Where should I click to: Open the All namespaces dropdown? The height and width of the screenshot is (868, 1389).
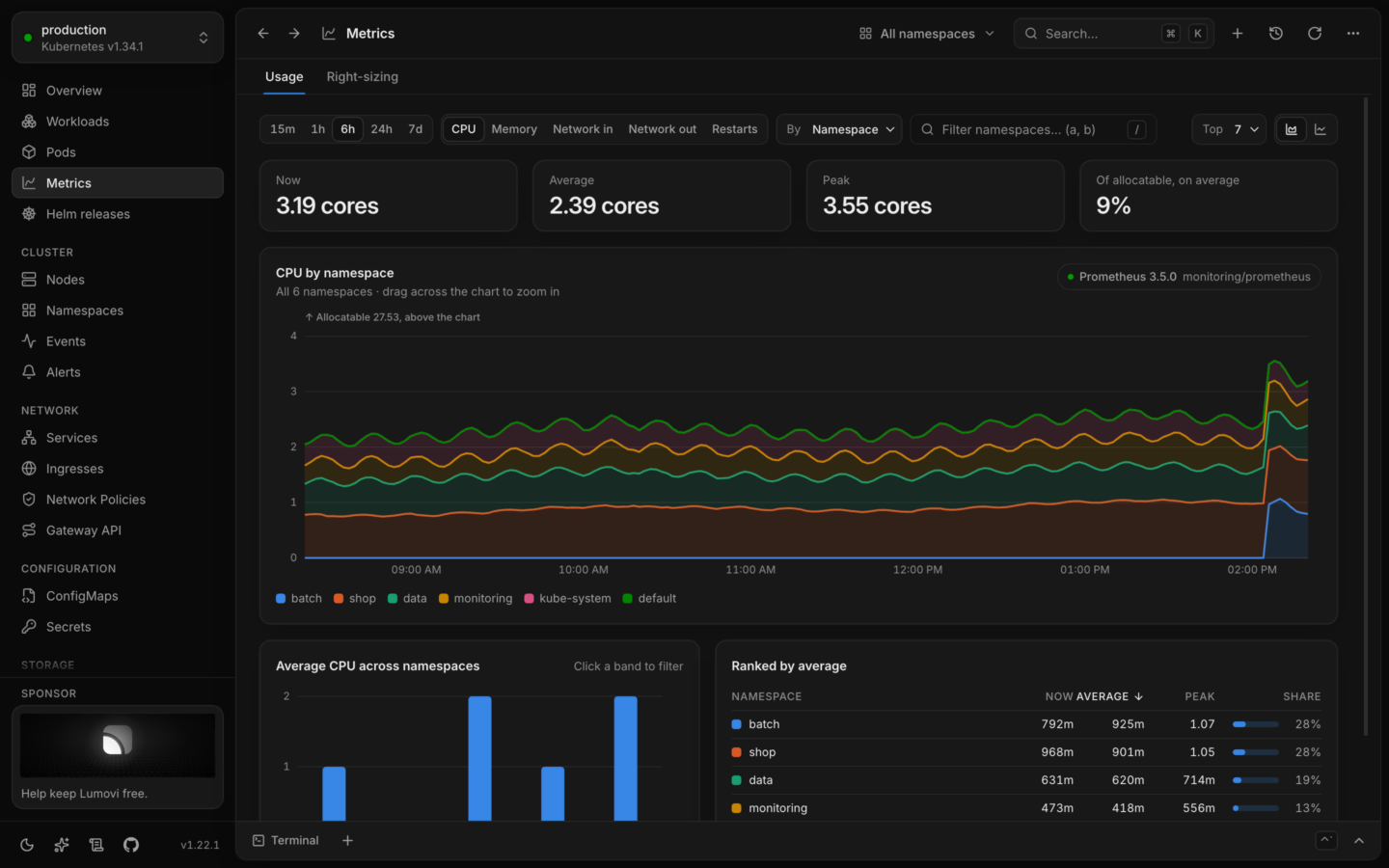pos(927,34)
